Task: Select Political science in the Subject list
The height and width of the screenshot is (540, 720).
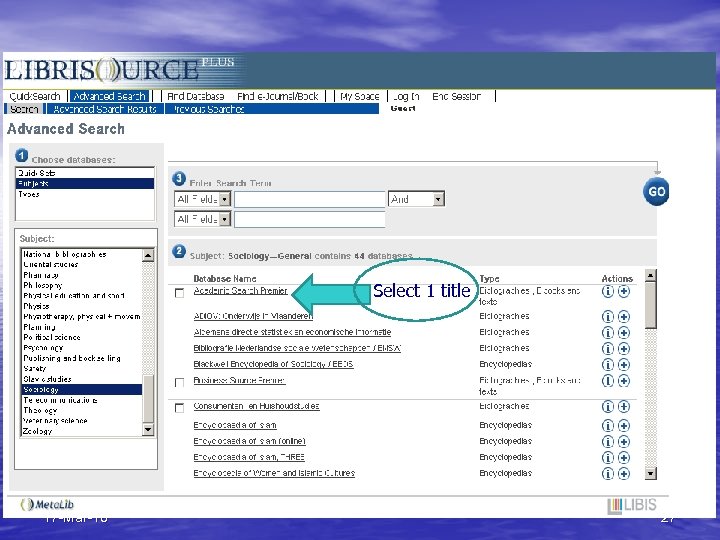Action: pos(82,337)
